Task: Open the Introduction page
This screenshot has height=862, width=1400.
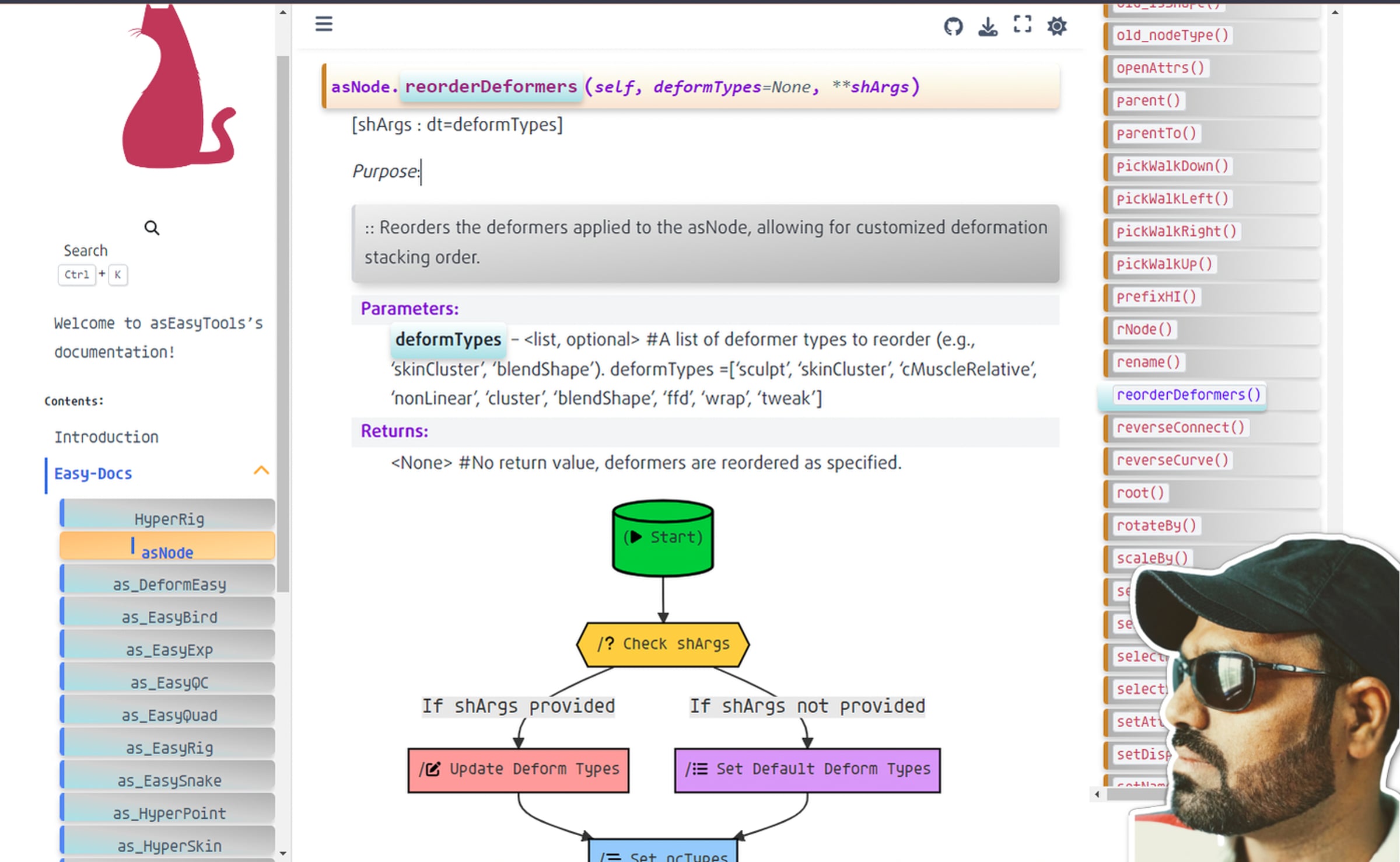Action: [x=106, y=437]
